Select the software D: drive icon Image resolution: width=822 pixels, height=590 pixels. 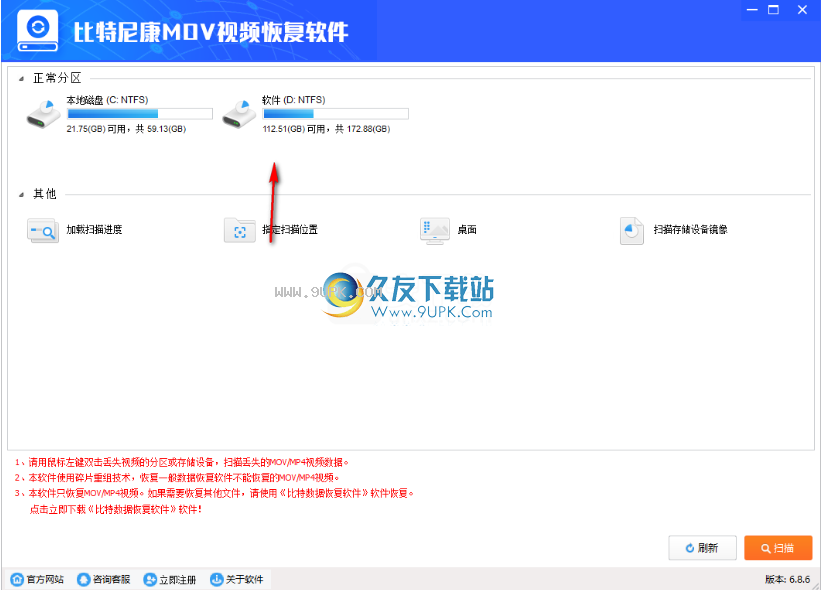coord(240,114)
